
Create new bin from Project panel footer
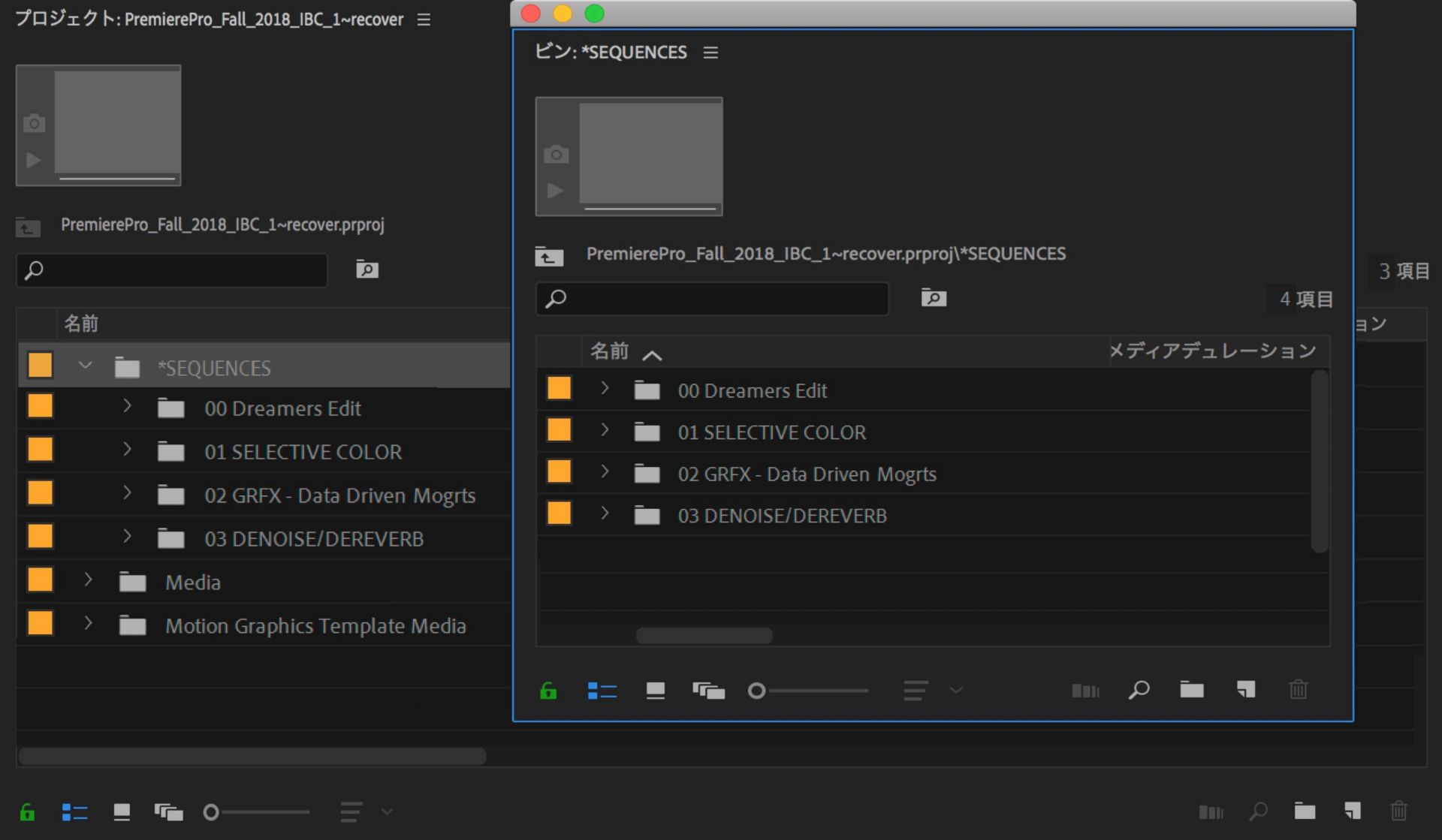[x=1305, y=811]
